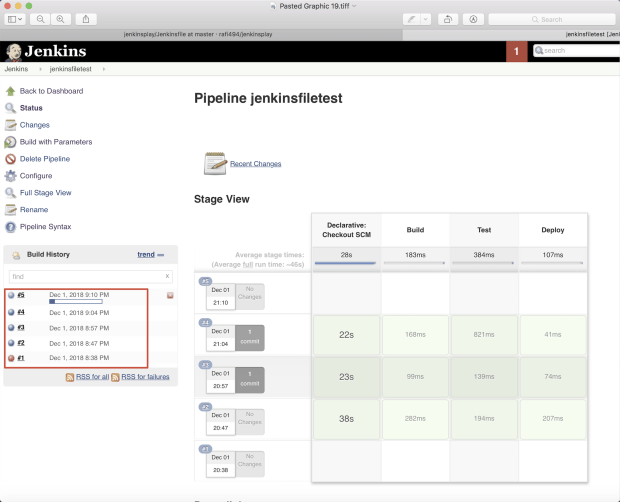Viewport: 620px width, 502px height.
Task: Click the red notification badge showing 1
Action: coord(516,51)
